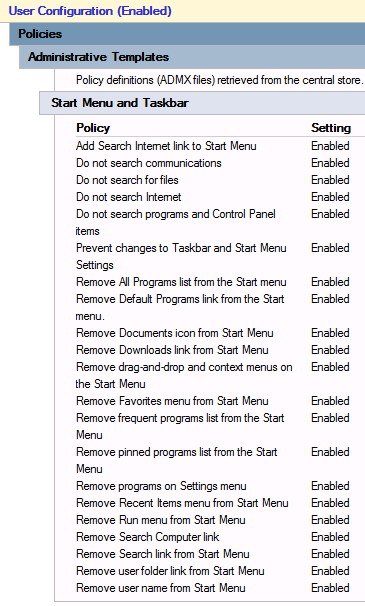Select Remove programs on Settings menu policy
Viewport: 365px width, 606px height.
[x=161, y=486]
